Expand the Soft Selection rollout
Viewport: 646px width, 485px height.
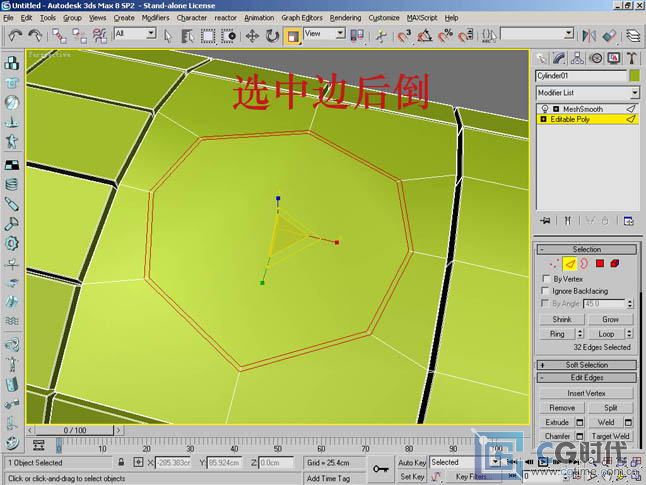[x=587, y=365]
